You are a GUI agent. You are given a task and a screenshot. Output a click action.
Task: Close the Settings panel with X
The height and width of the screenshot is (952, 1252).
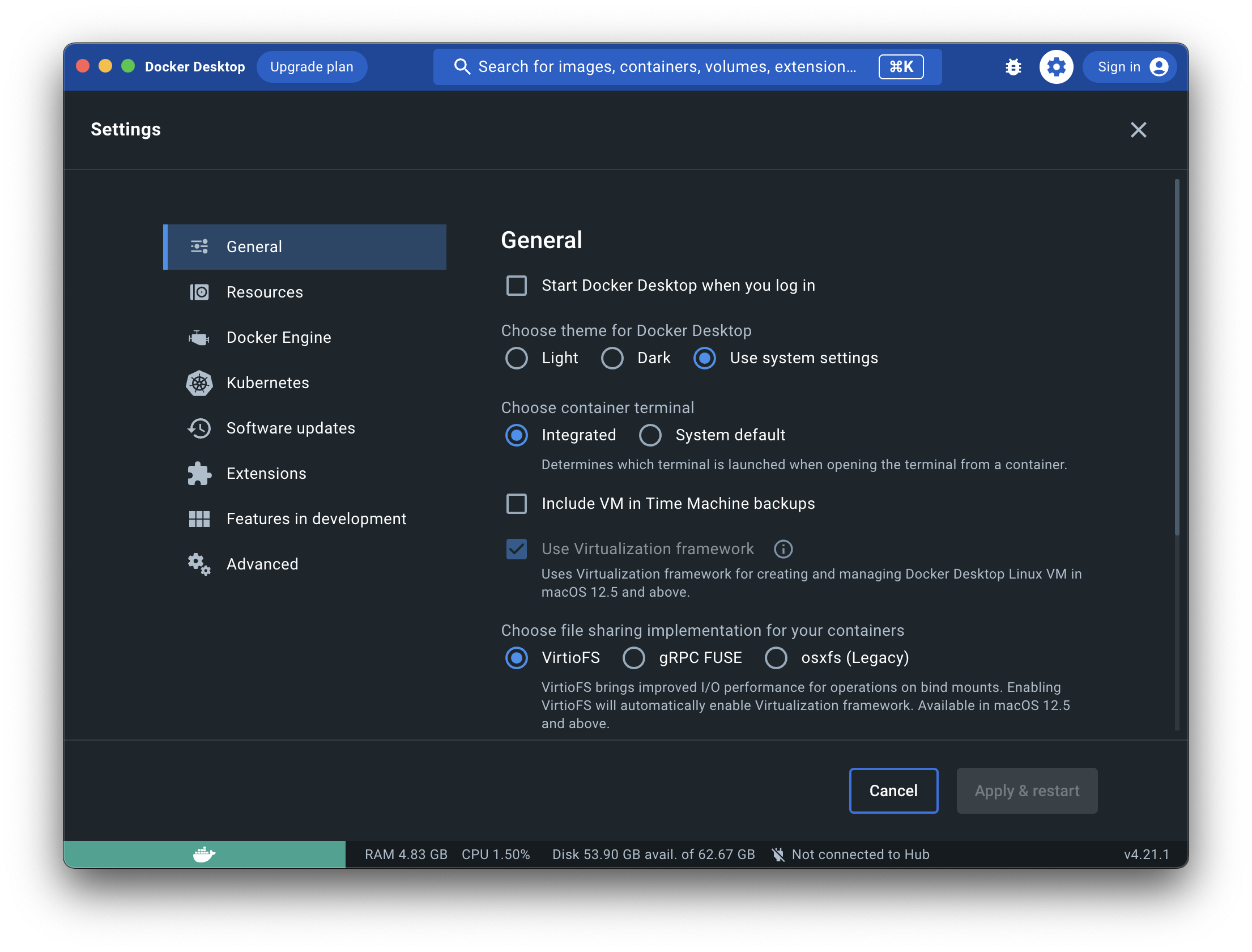[x=1139, y=130]
